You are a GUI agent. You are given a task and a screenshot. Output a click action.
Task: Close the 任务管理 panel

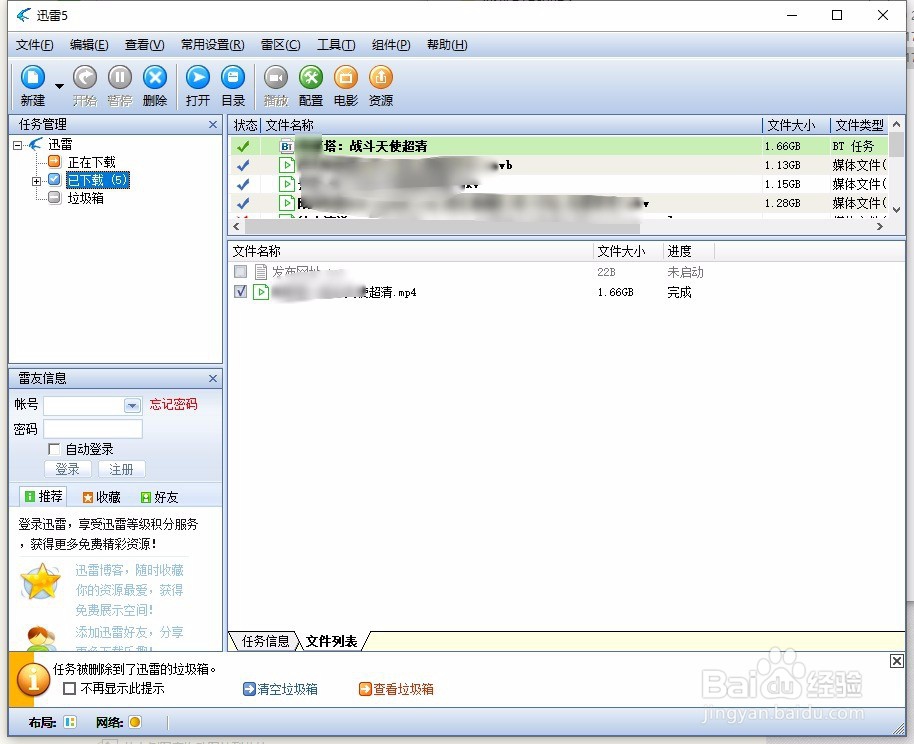click(x=213, y=125)
